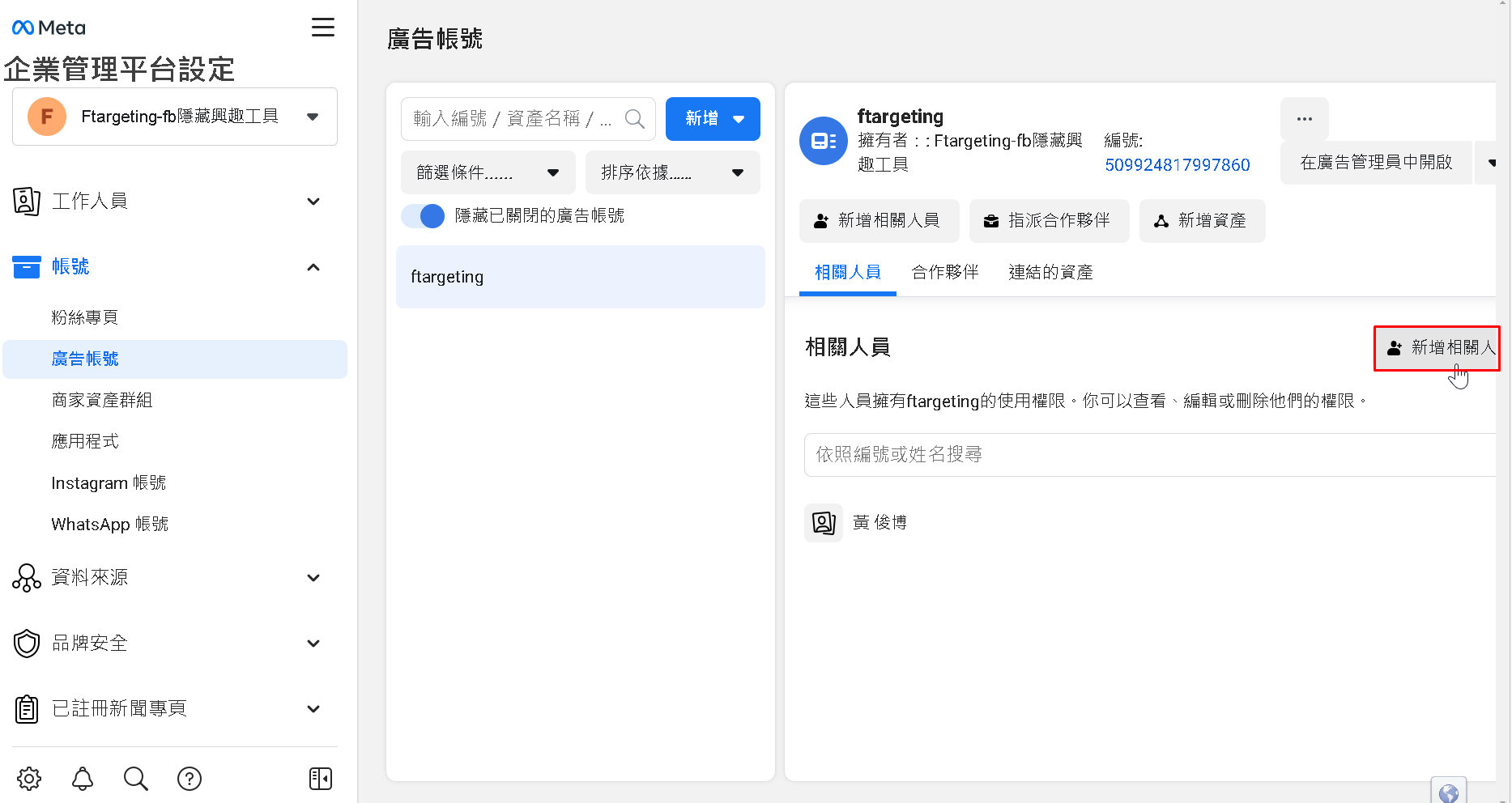Toggle 隱藏已關閉的廣告帳號 switch
Image resolution: width=1512 pixels, height=803 pixels.
tap(423, 216)
